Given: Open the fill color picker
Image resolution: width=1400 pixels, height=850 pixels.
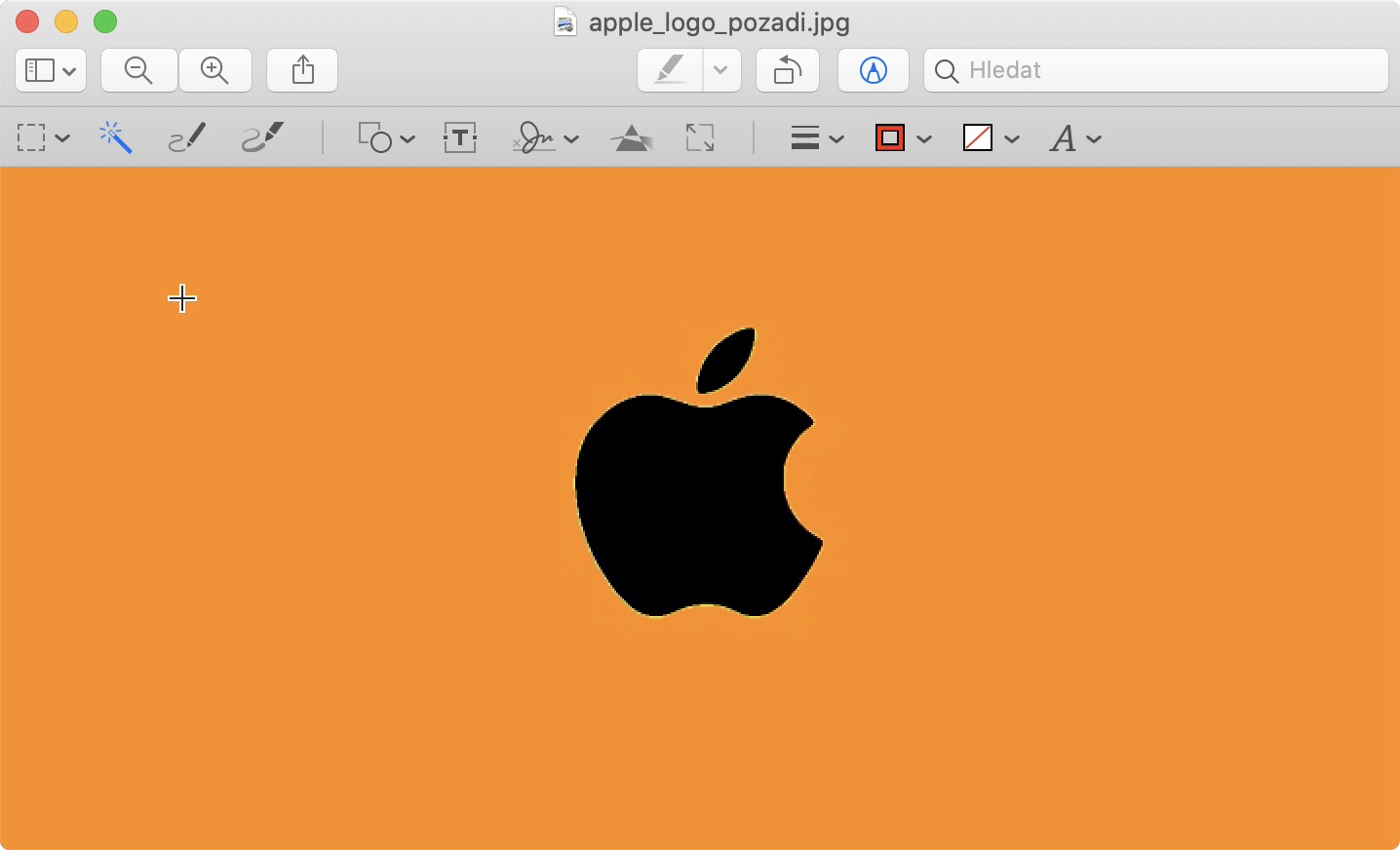Looking at the screenshot, I should pyautogui.click(x=992, y=138).
